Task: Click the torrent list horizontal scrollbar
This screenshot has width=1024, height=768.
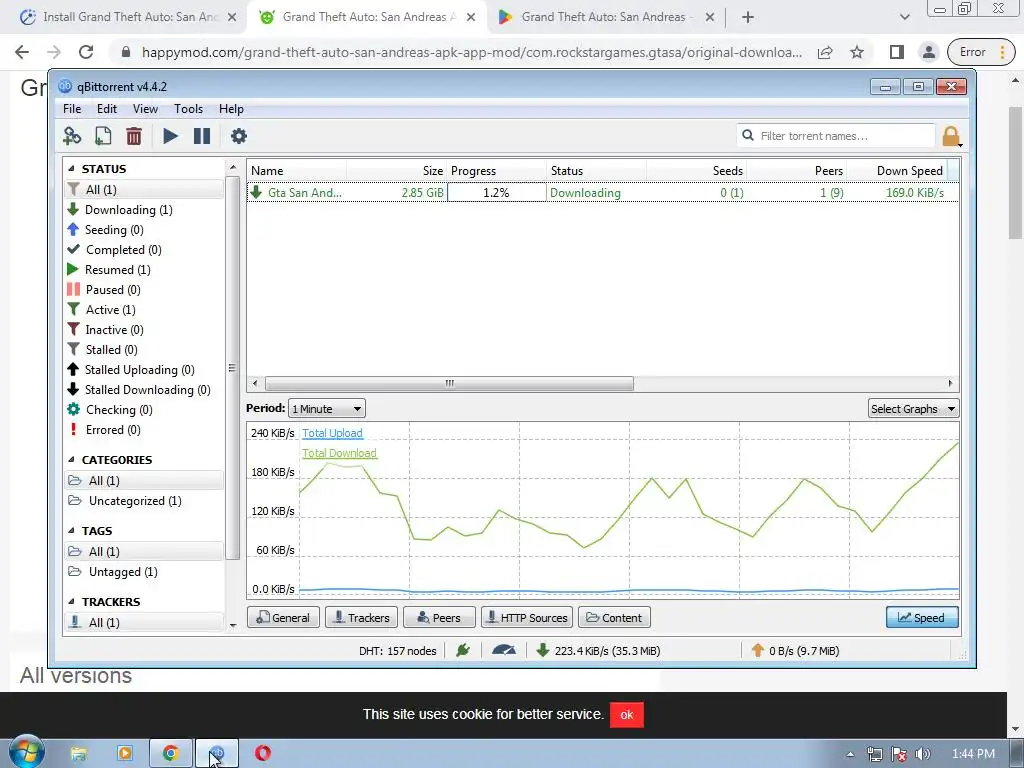Action: [449, 383]
